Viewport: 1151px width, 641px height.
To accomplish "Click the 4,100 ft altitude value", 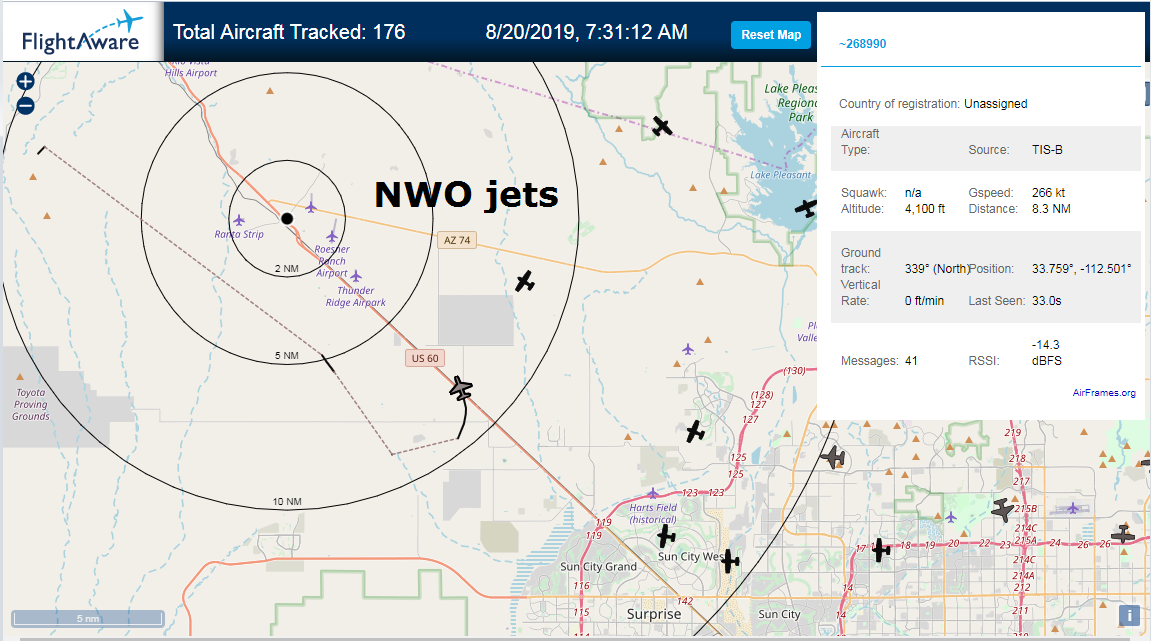I will click(925, 209).
